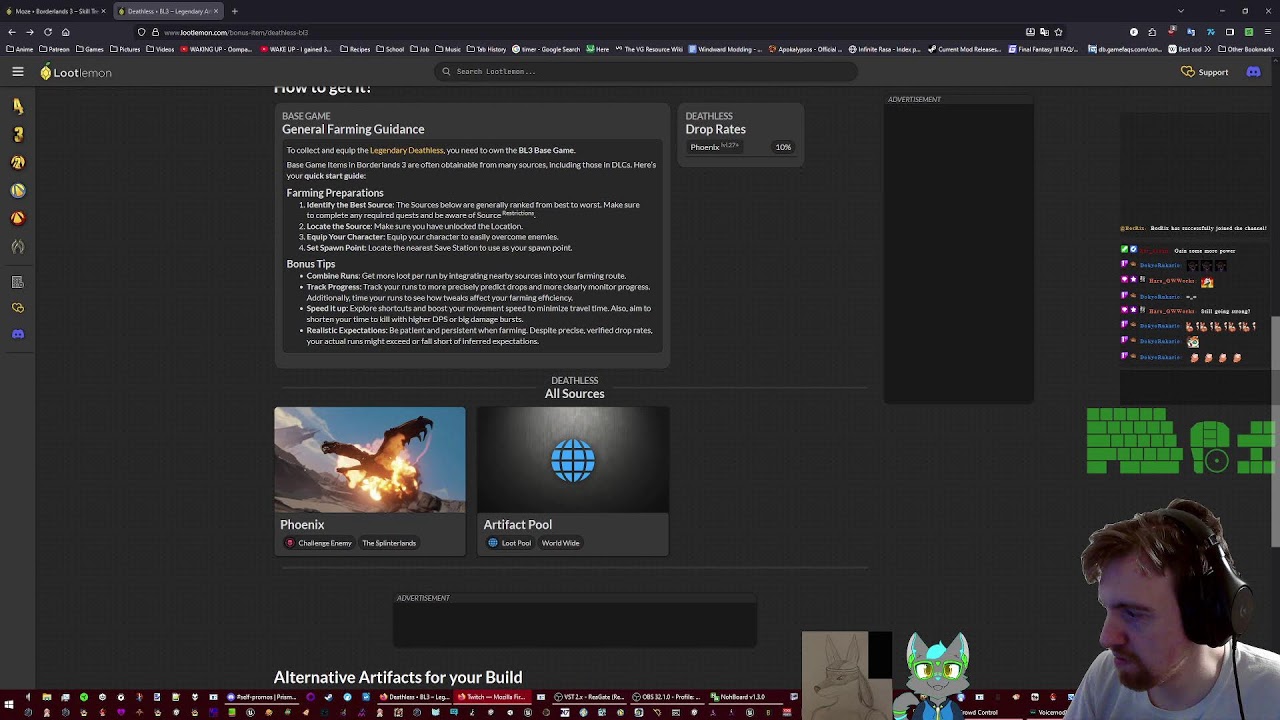Click the Challenge Enemy tag
This screenshot has height=720, width=1280.
click(319, 543)
